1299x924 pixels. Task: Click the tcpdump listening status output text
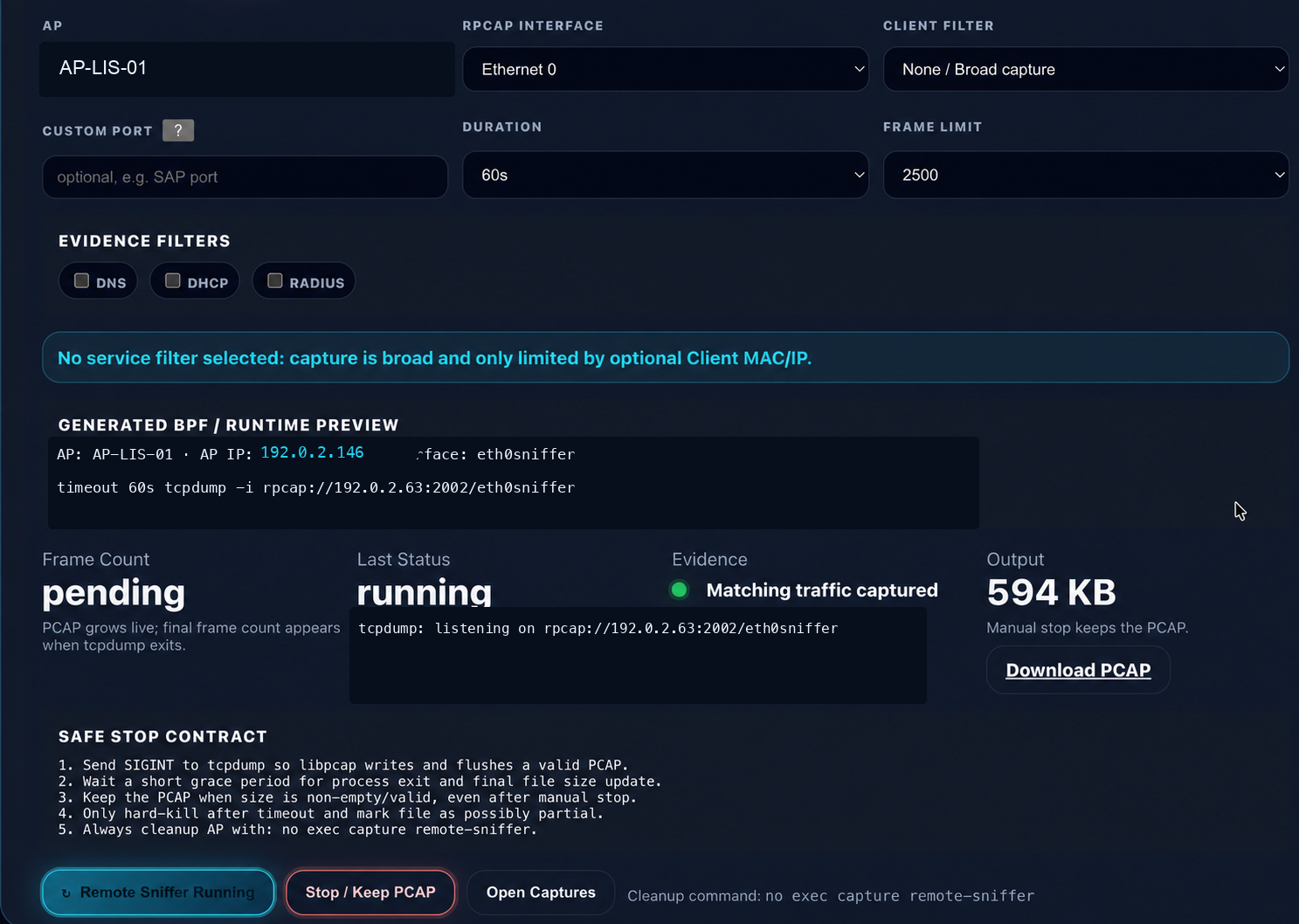pos(598,628)
